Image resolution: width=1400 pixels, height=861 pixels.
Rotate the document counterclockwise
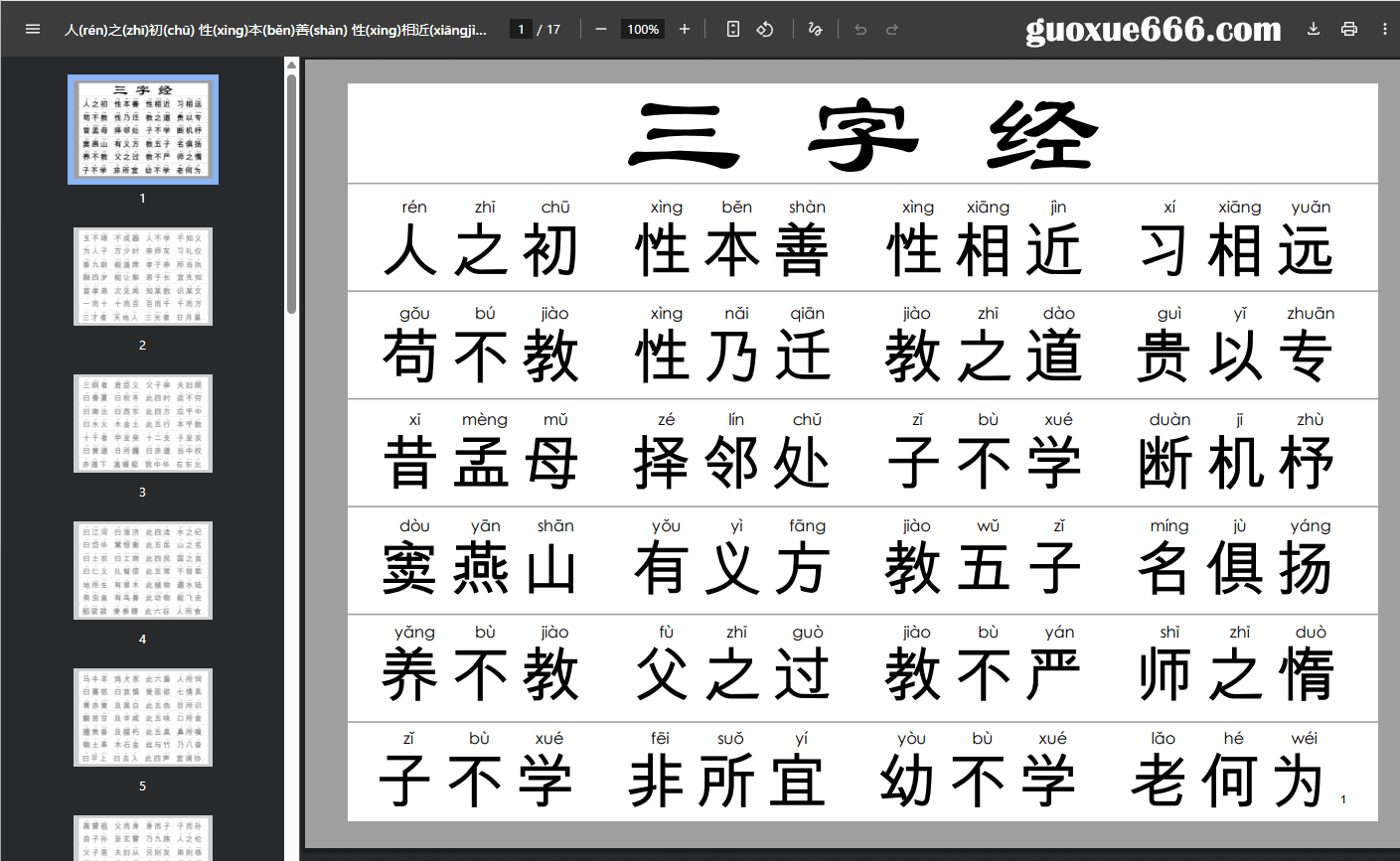[x=765, y=29]
